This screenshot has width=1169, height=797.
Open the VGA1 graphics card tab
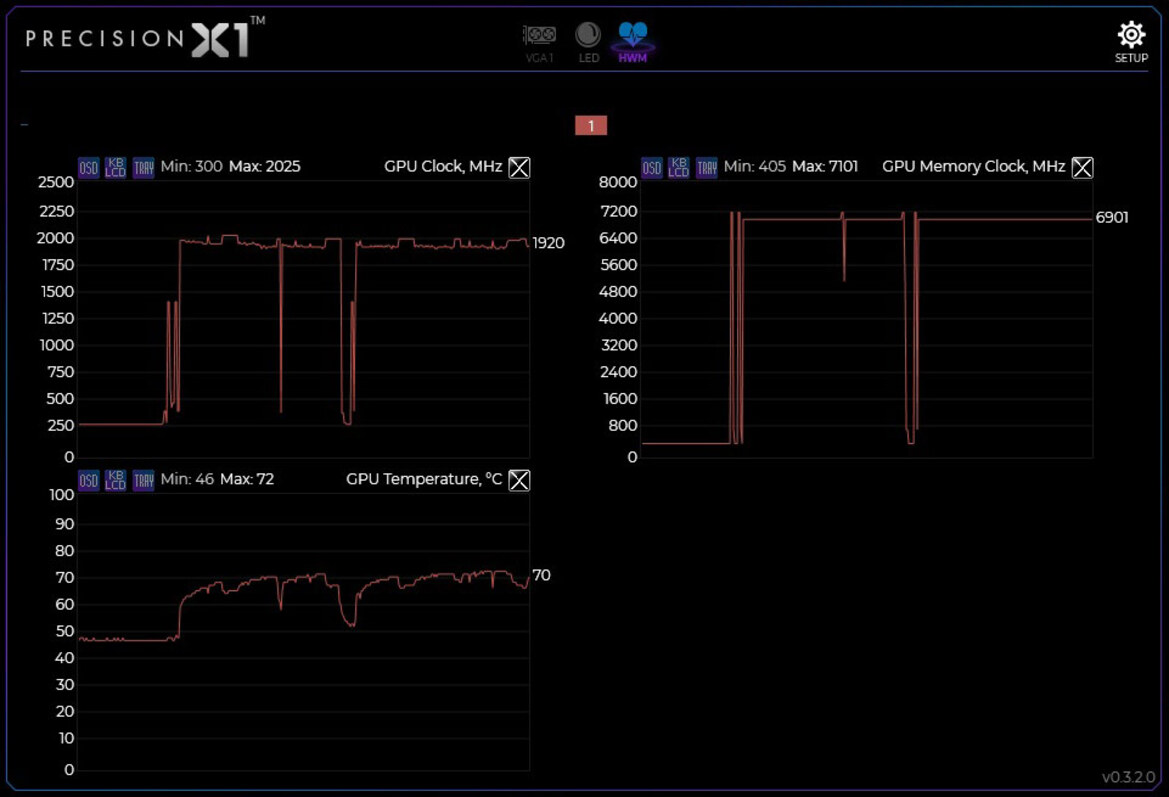tap(539, 42)
